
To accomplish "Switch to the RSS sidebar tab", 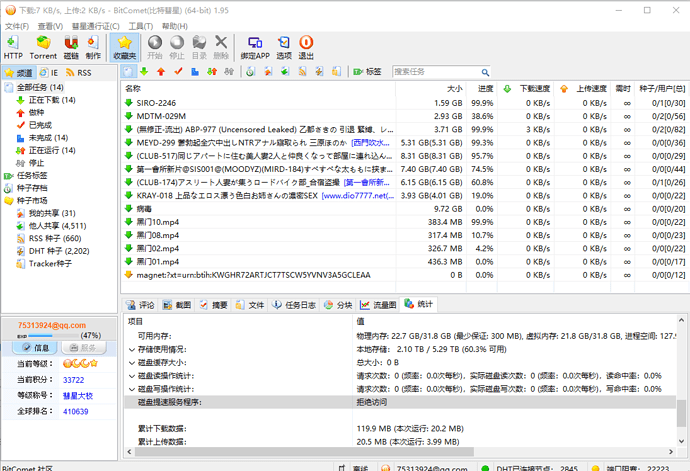I will click(x=78, y=73).
